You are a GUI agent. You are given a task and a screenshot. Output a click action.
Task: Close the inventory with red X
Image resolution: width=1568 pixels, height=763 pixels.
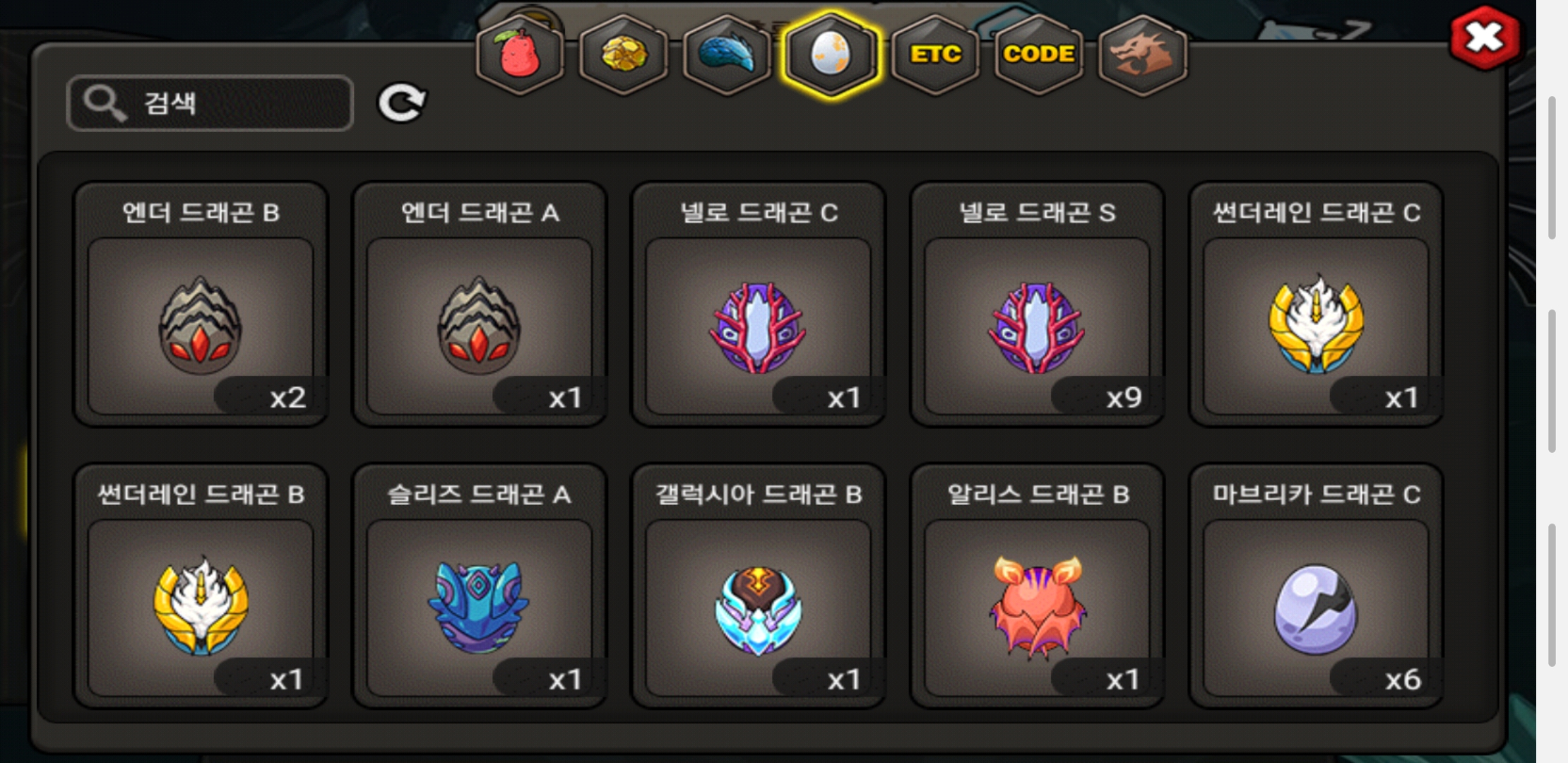(x=1485, y=37)
